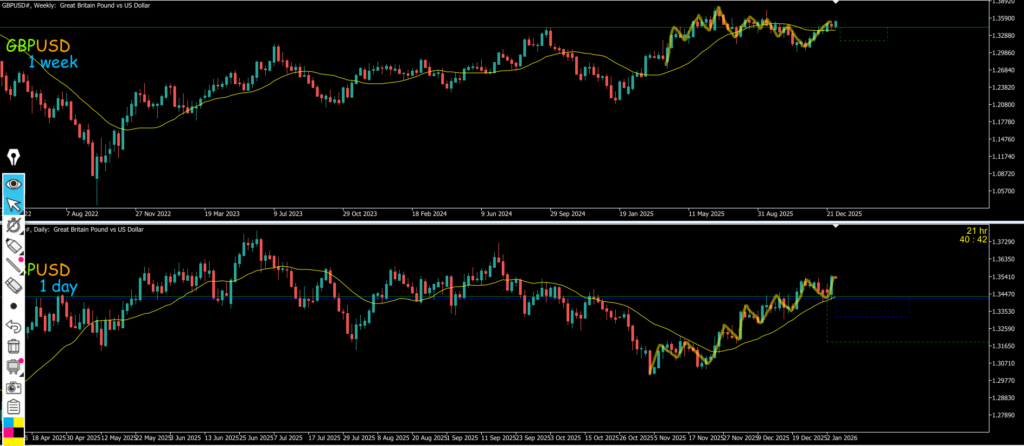Select the straight line drawing tool
This screenshot has width=1024, height=446.
(14, 266)
